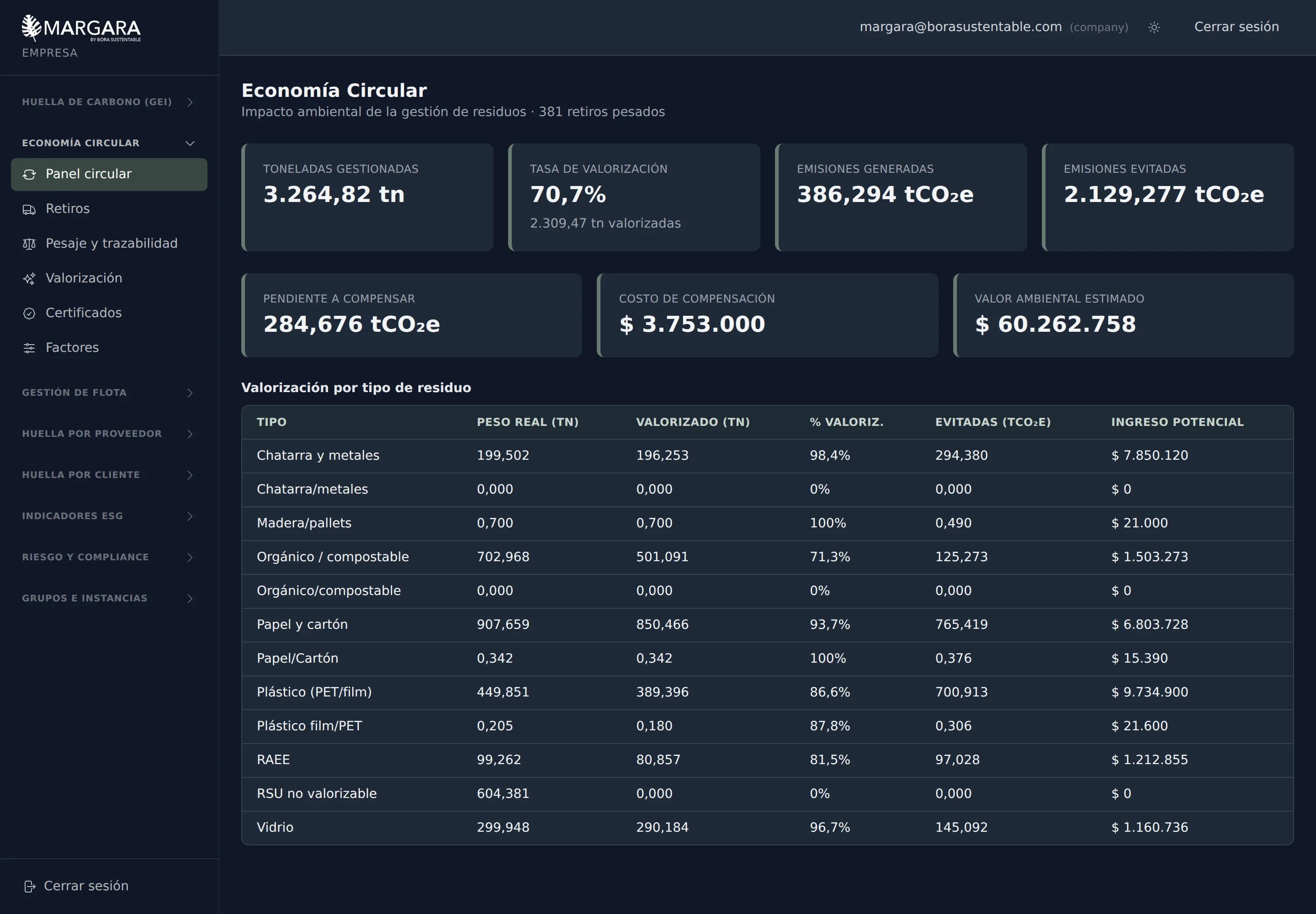Select the Valor Ambiental Estimado card

pyautogui.click(x=1123, y=315)
